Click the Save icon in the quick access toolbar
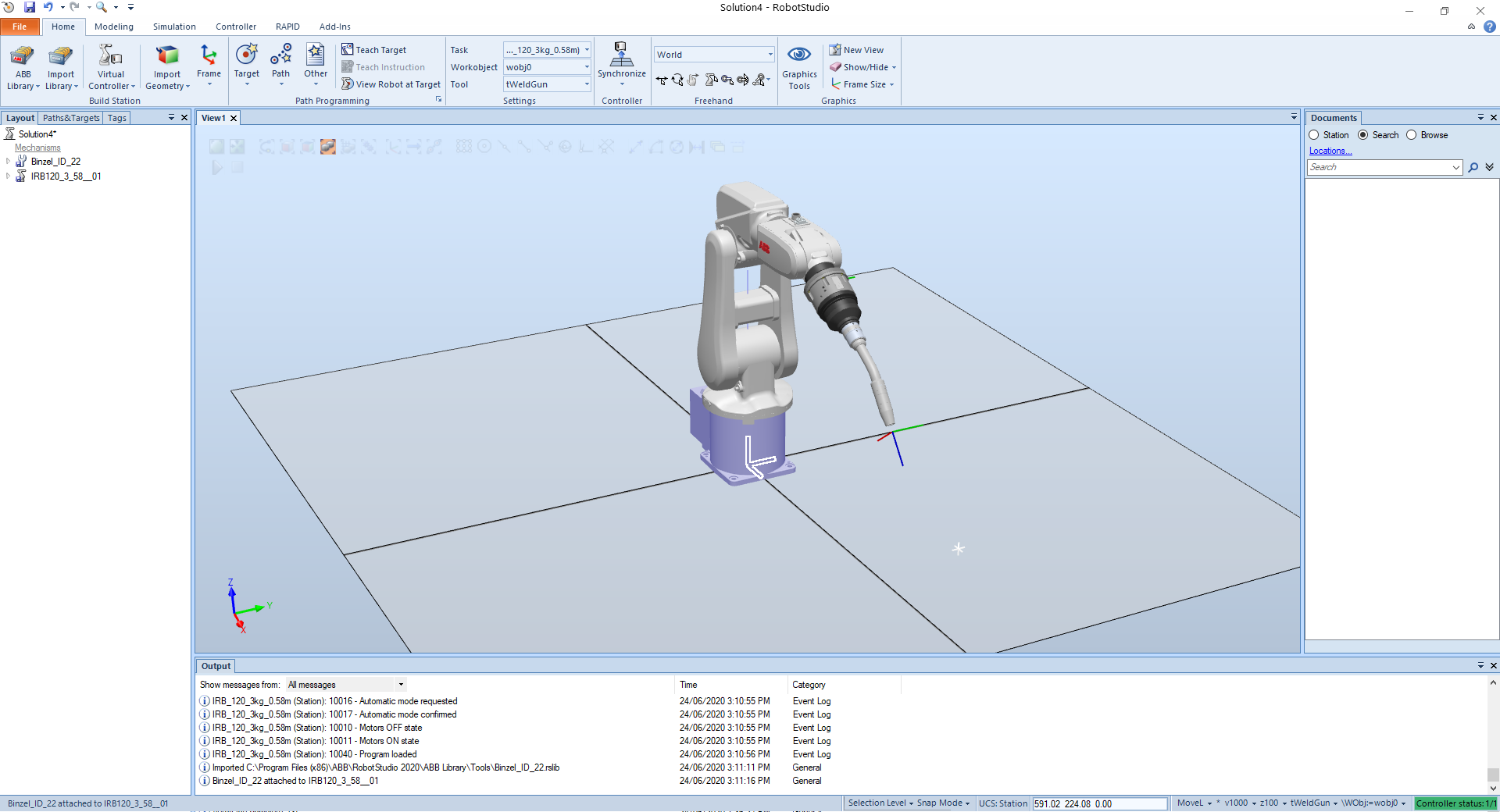 (x=30, y=7)
